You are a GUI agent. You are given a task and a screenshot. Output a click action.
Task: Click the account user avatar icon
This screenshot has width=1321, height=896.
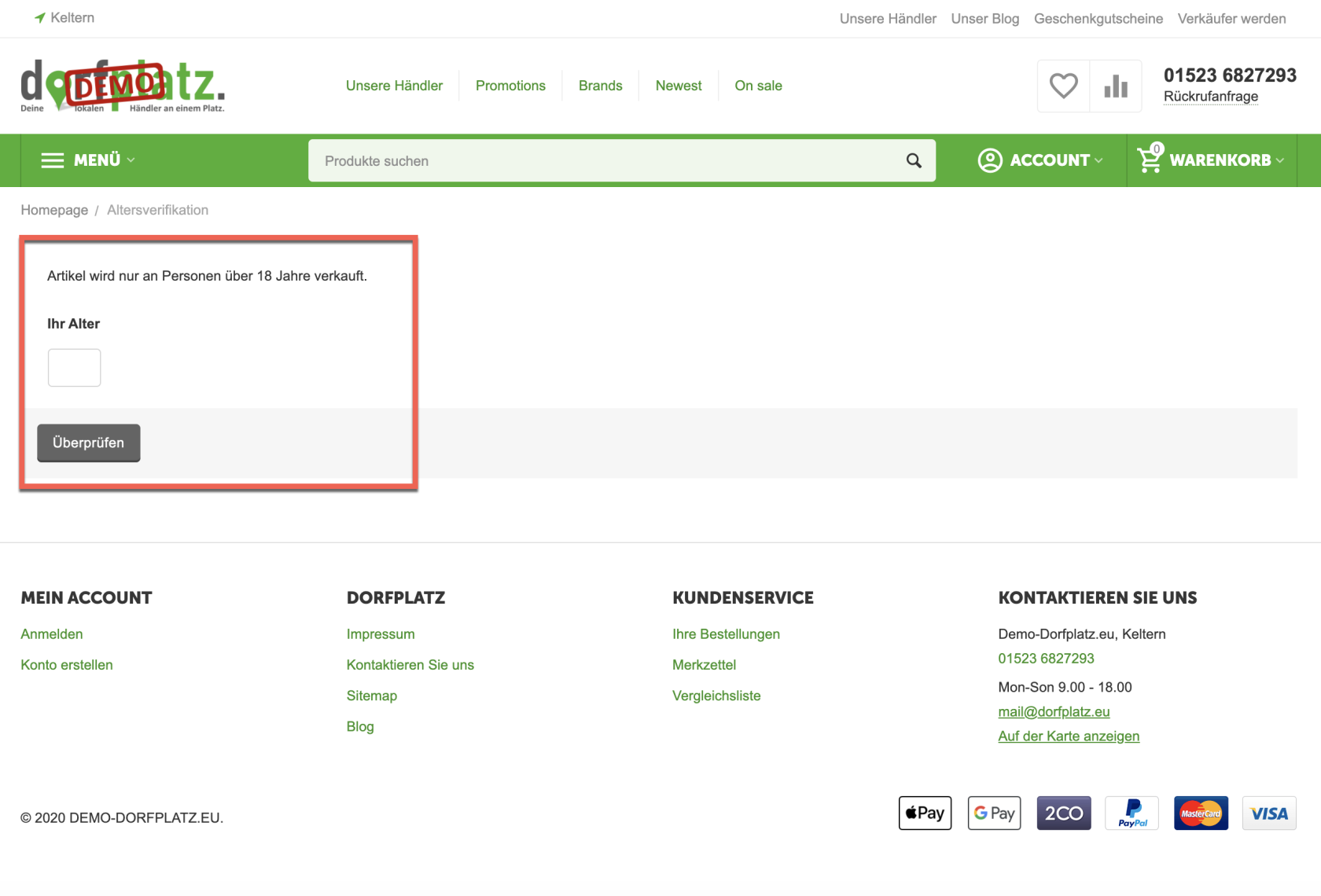990,160
